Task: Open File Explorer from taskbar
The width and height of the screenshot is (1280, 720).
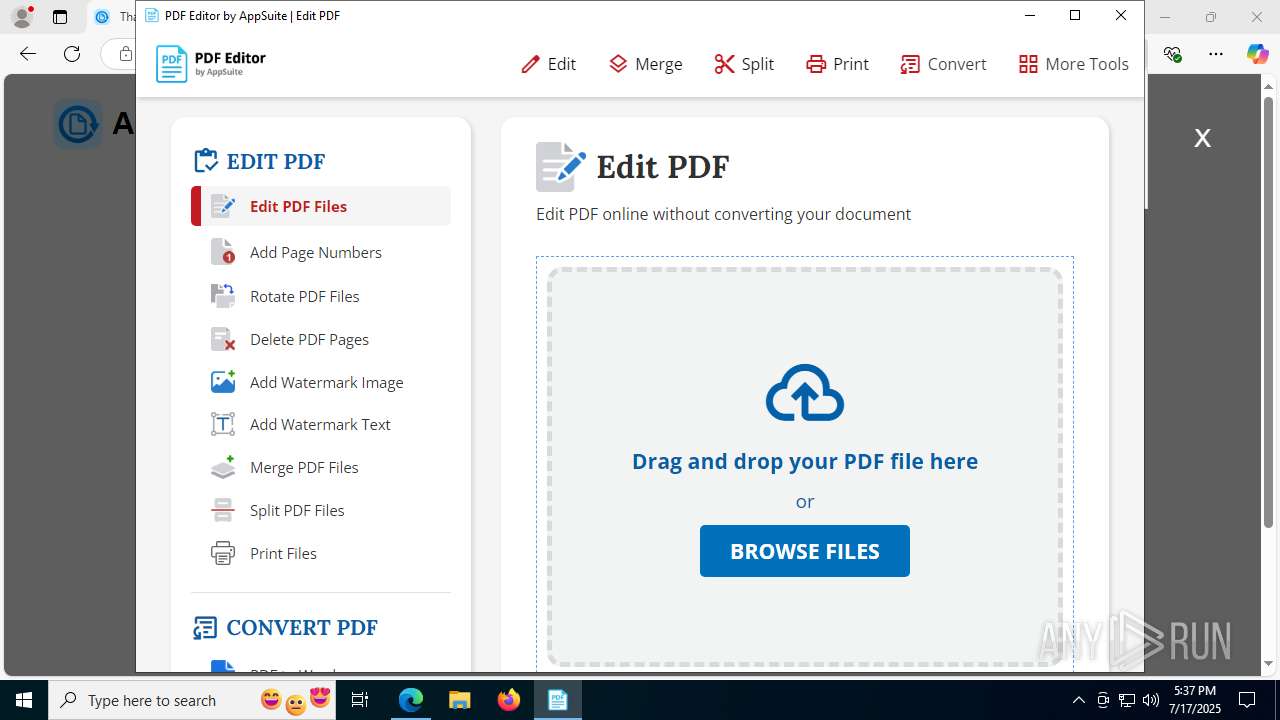Action: click(x=459, y=700)
